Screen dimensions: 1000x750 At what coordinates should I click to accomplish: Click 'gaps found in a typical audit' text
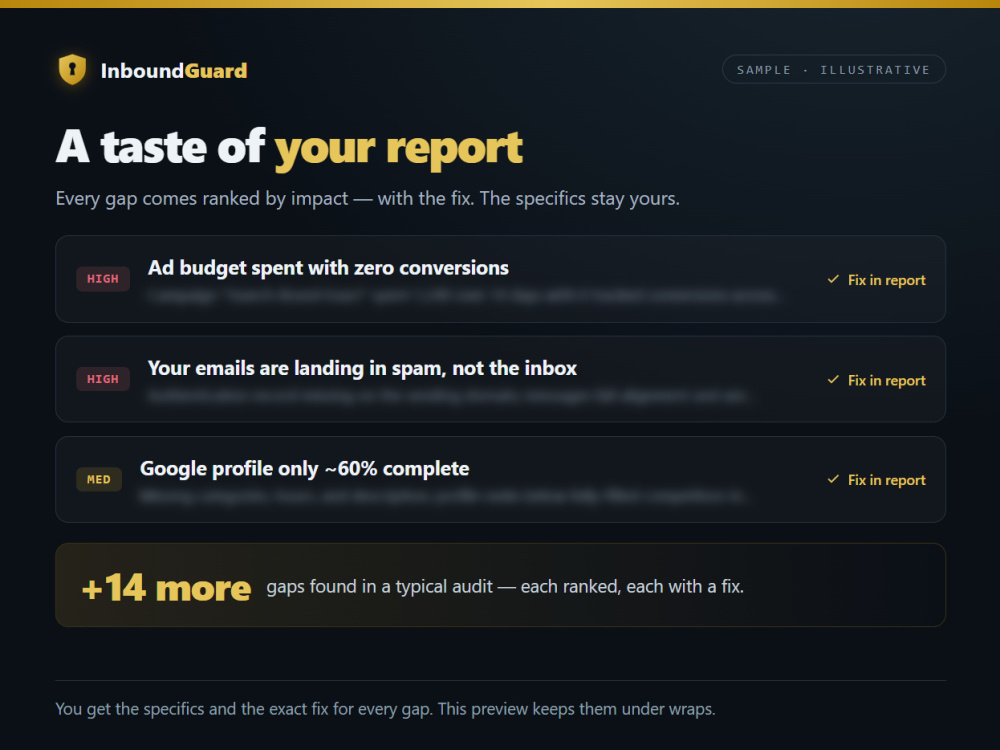click(505, 586)
